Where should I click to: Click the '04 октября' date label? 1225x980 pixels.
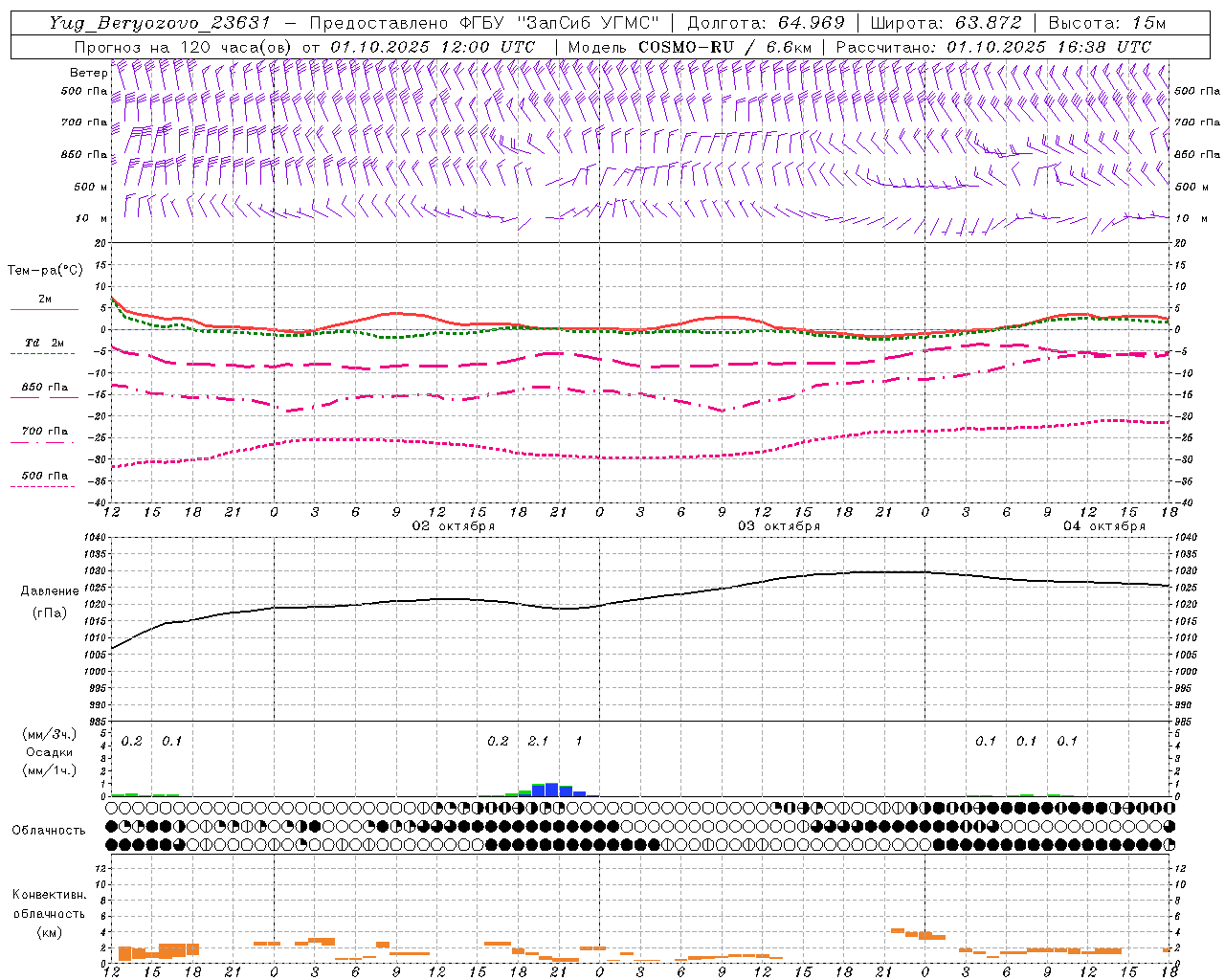tap(1104, 526)
